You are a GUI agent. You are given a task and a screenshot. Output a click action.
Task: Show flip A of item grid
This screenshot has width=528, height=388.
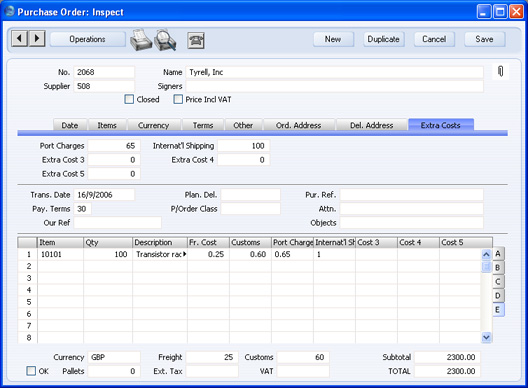tap(497, 254)
